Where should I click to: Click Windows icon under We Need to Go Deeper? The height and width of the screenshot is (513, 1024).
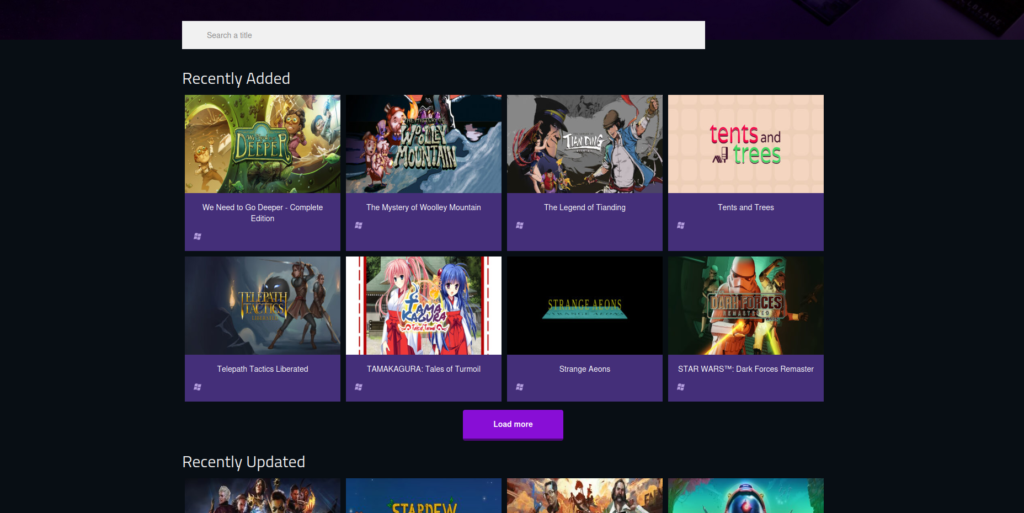click(198, 236)
